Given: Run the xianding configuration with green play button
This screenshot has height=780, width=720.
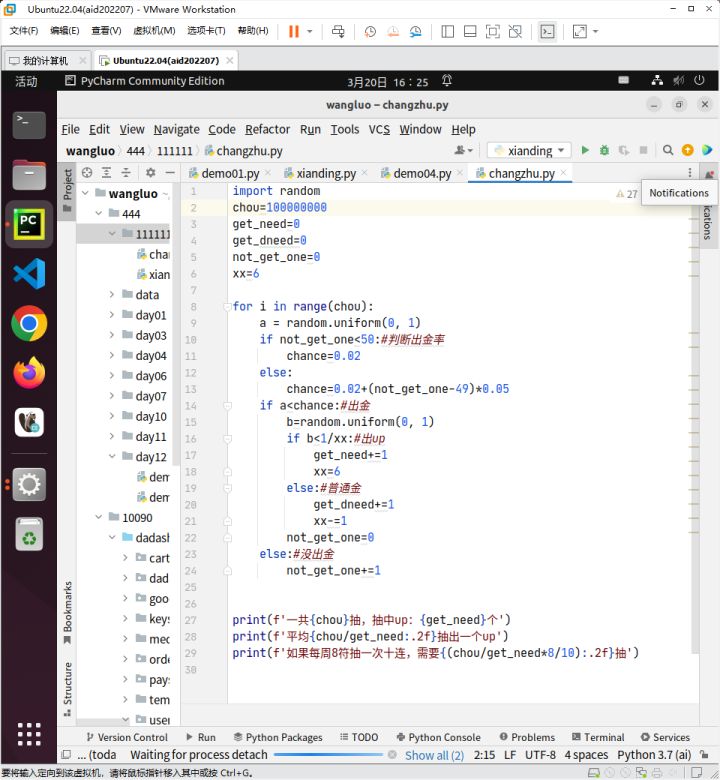Looking at the screenshot, I should tap(586, 151).
